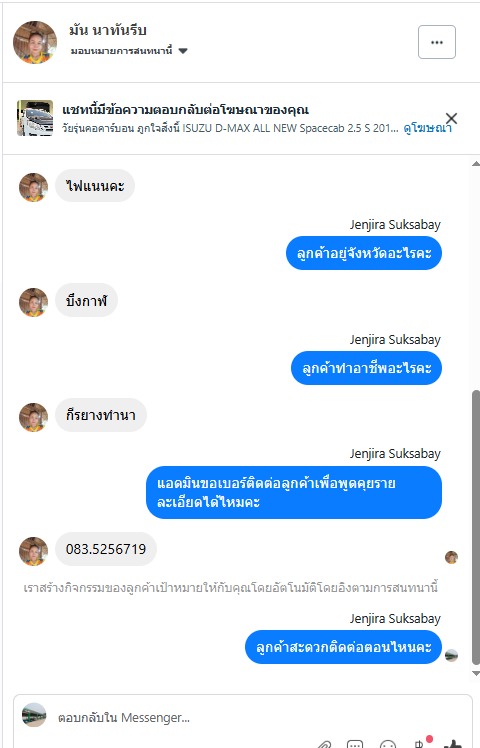Open contact profile picture in header

(x=34, y=42)
